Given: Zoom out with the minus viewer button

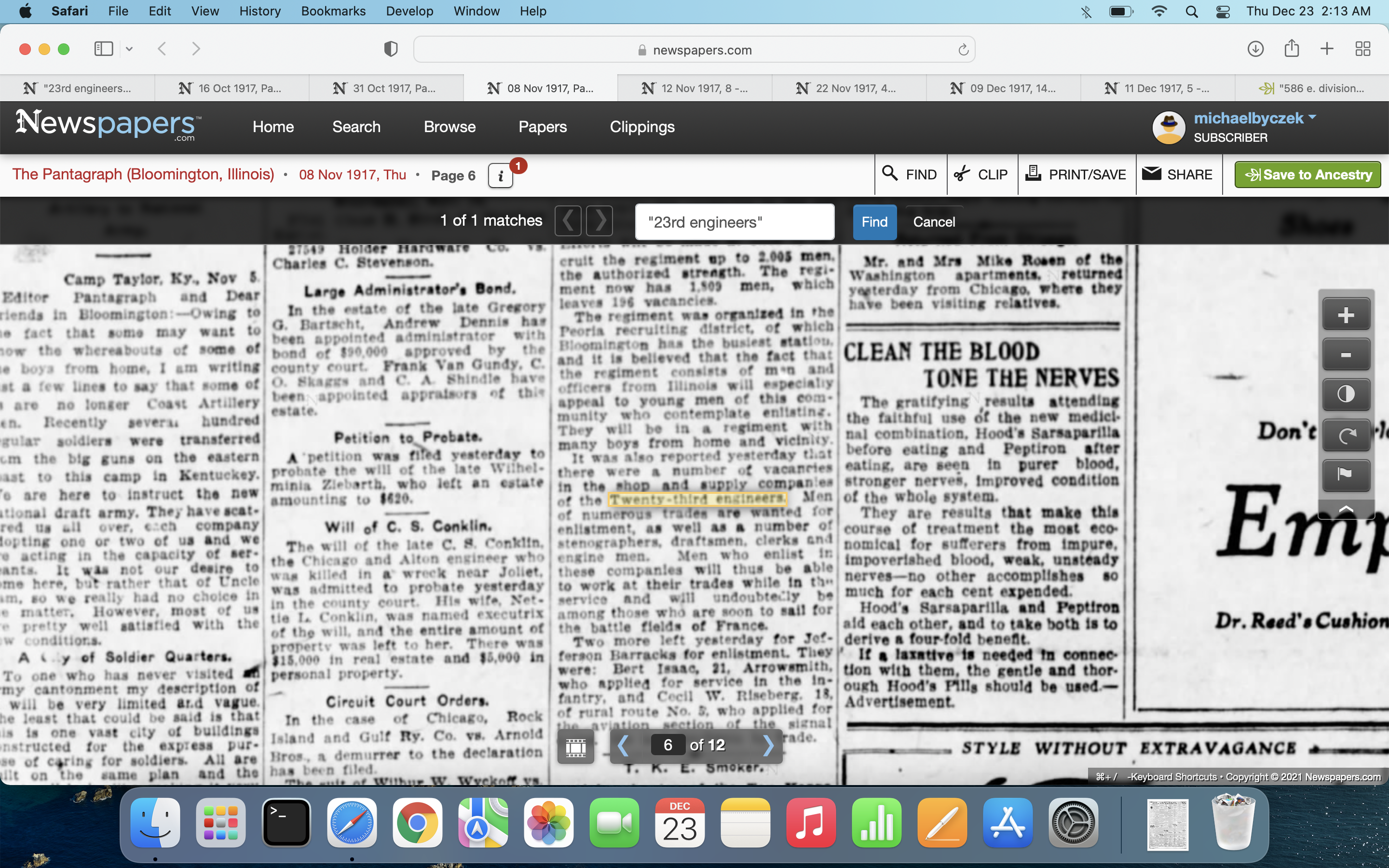Looking at the screenshot, I should click(x=1346, y=355).
